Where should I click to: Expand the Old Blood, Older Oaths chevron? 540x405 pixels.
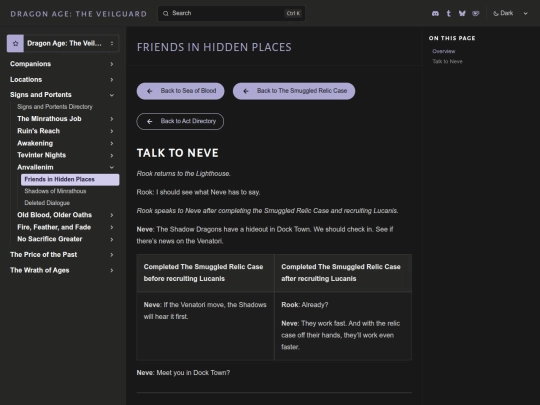(112, 215)
